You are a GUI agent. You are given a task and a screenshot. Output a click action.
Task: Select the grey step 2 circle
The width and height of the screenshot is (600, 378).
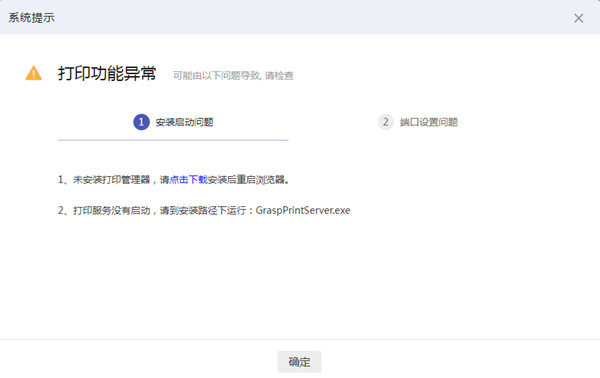(385, 122)
